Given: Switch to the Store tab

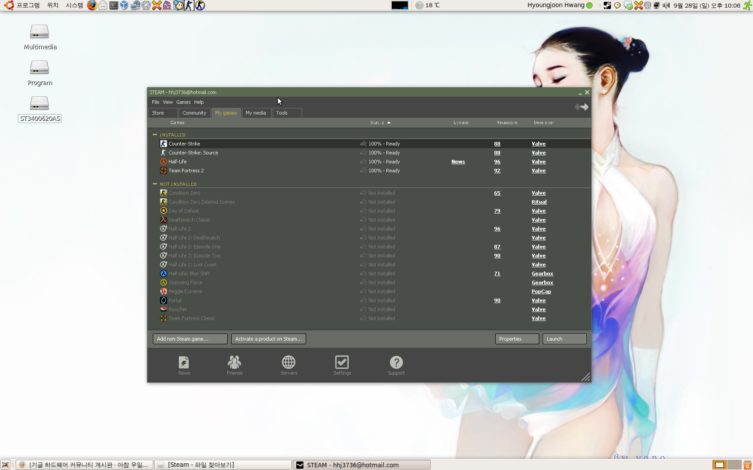Looking at the screenshot, I should 163,113.
